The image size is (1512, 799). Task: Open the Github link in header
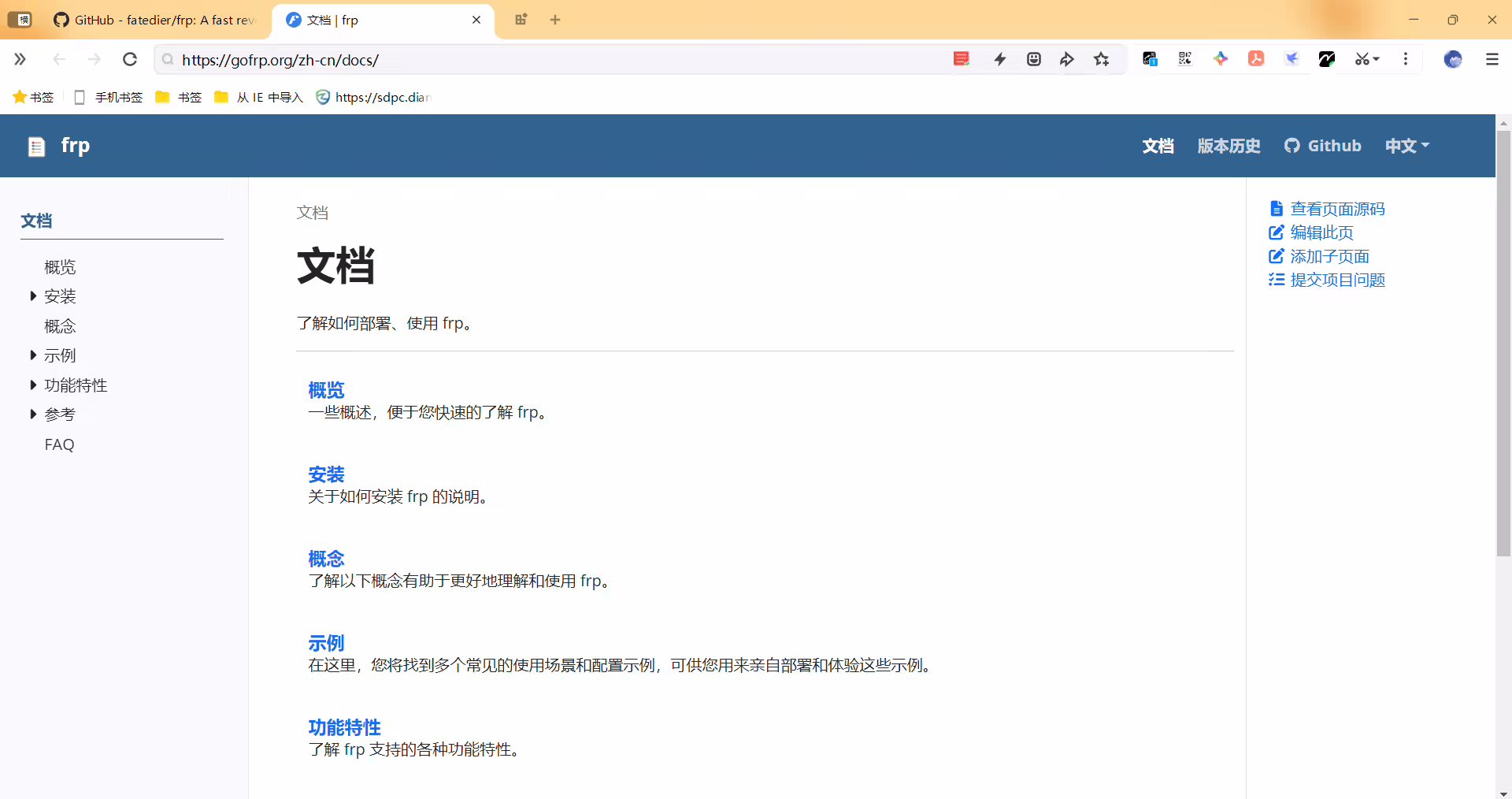pyautogui.click(x=1323, y=146)
